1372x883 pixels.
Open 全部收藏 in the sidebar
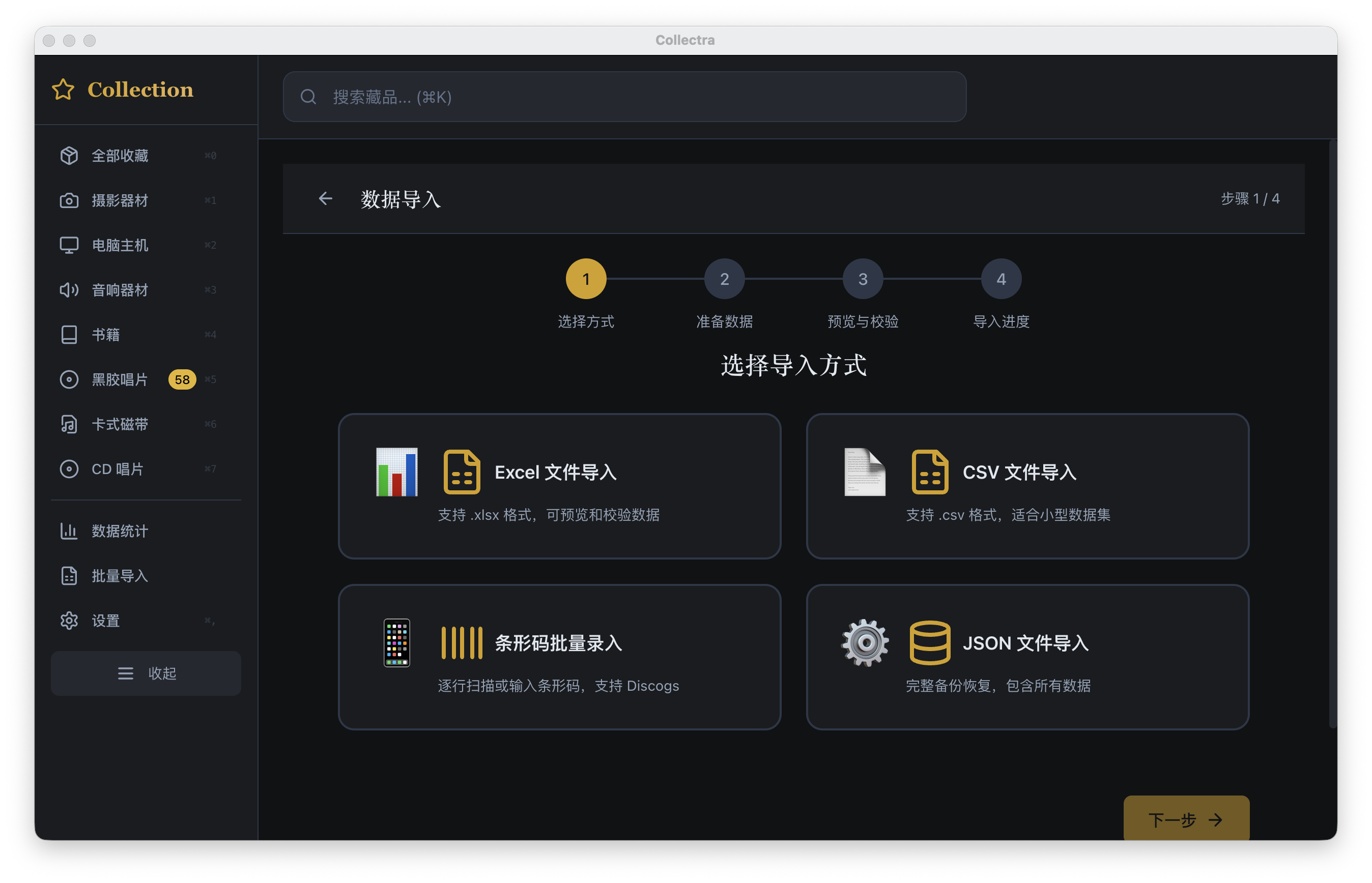coord(146,155)
